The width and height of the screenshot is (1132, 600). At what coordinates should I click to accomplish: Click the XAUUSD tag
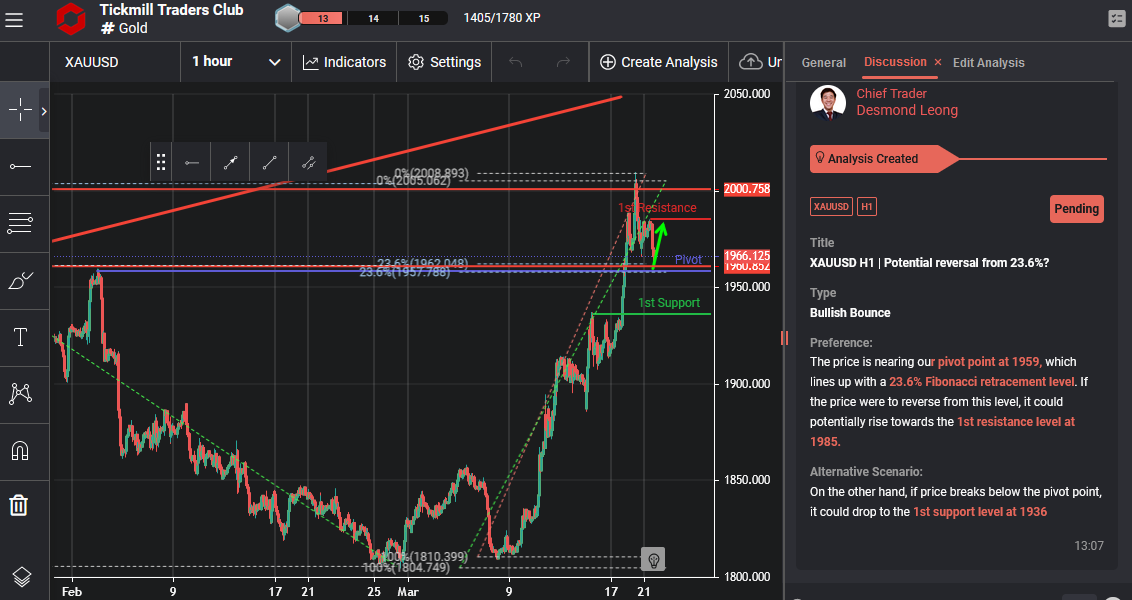pos(831,207)
